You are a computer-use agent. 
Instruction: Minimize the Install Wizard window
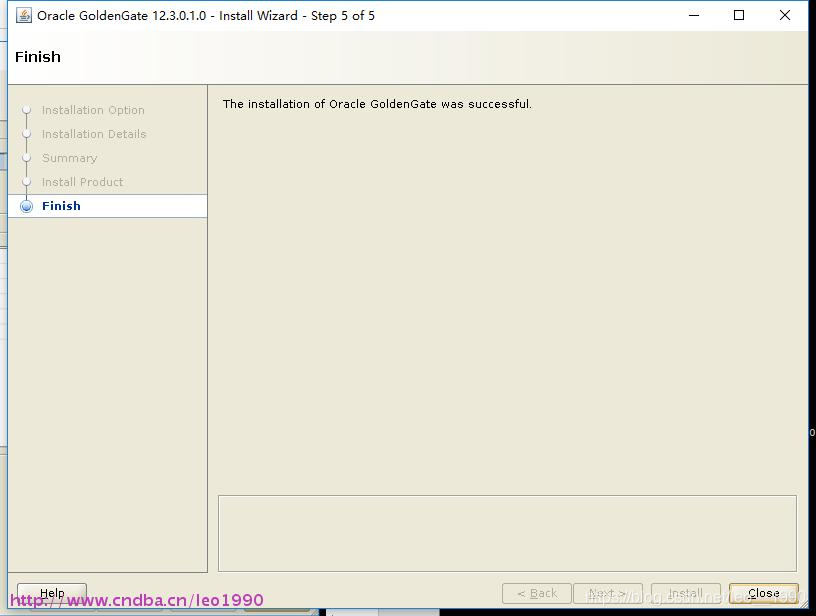[x=694, y=16]
